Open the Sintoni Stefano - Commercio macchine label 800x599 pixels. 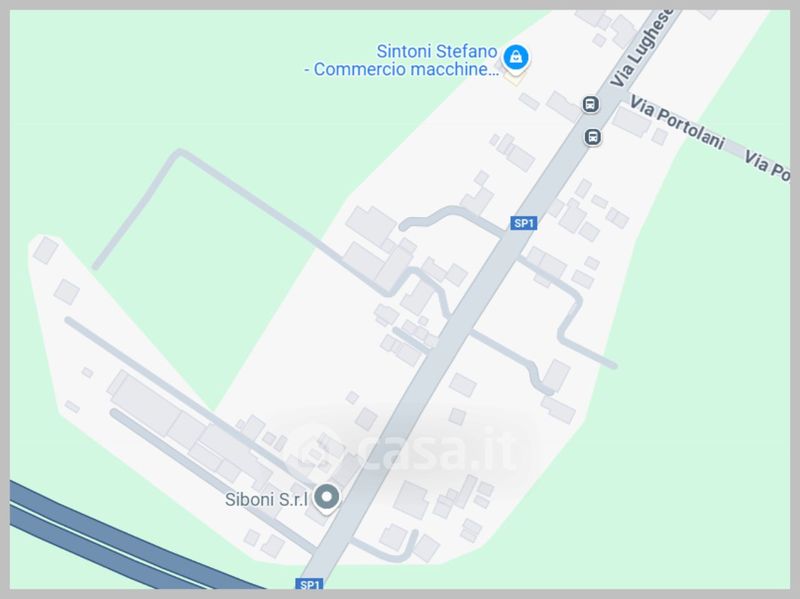coord(402,60)
